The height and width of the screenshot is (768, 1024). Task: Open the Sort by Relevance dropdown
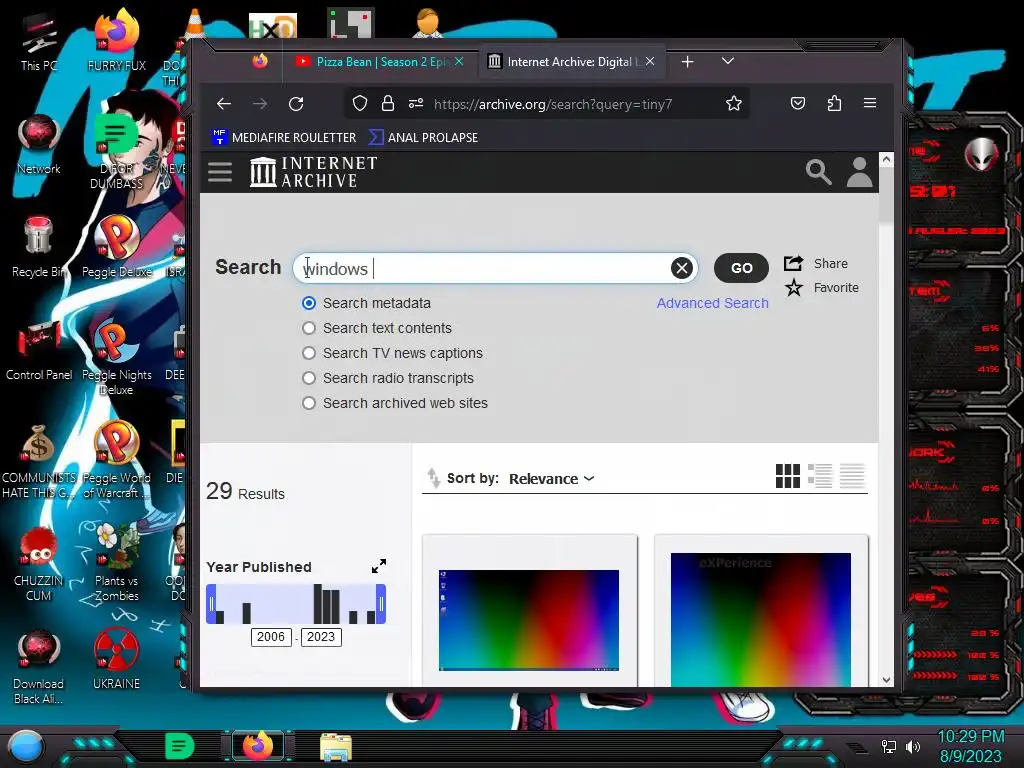[551, 479]
